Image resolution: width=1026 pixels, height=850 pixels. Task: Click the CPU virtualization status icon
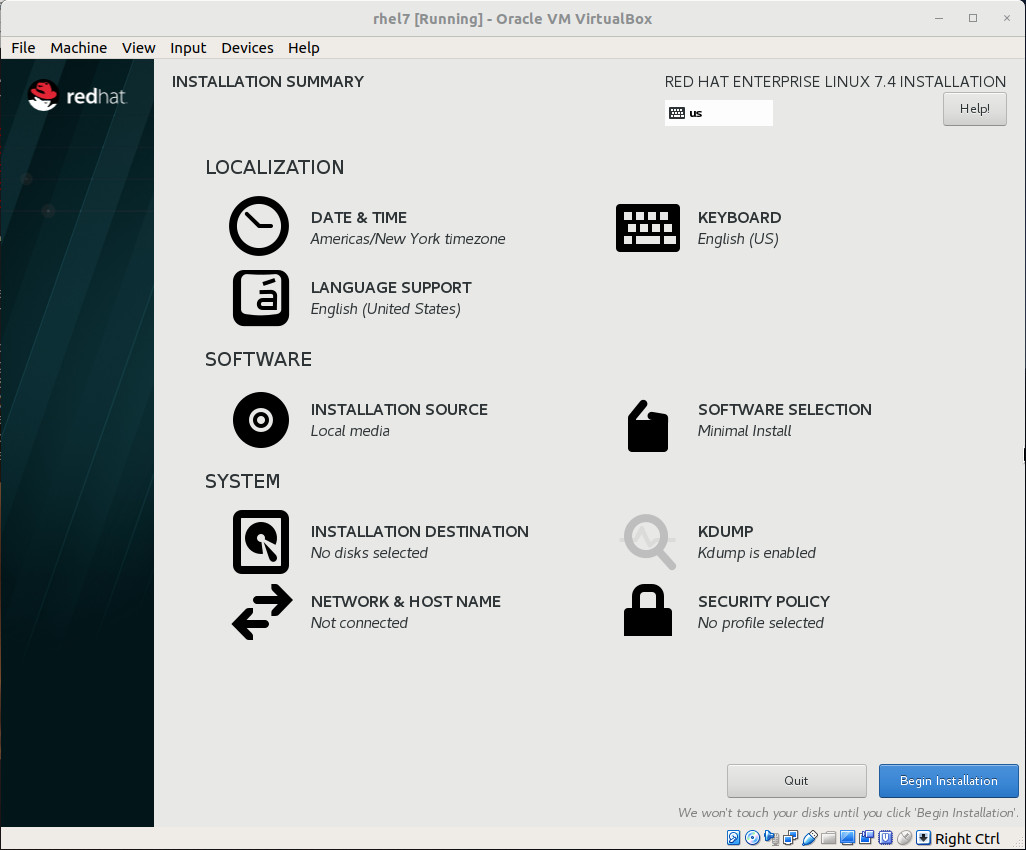click(x=885, y=838)
